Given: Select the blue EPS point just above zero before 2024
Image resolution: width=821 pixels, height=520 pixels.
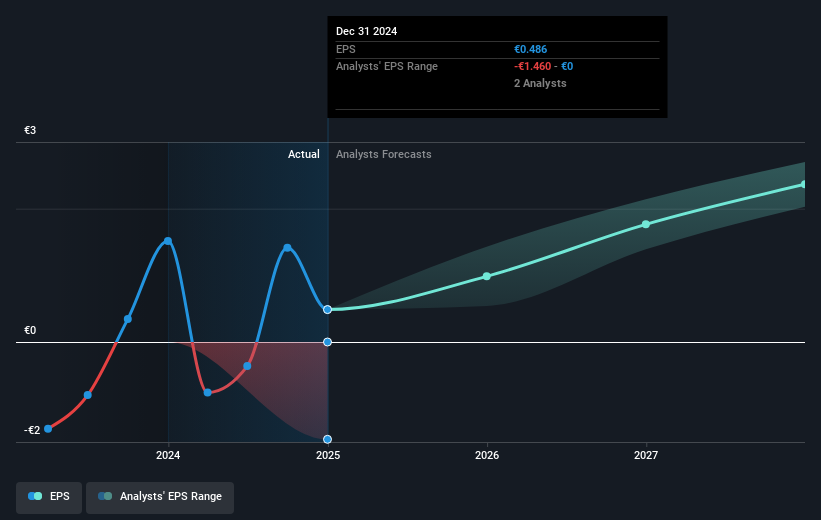Looking at the screenshot, I should 128,319.
